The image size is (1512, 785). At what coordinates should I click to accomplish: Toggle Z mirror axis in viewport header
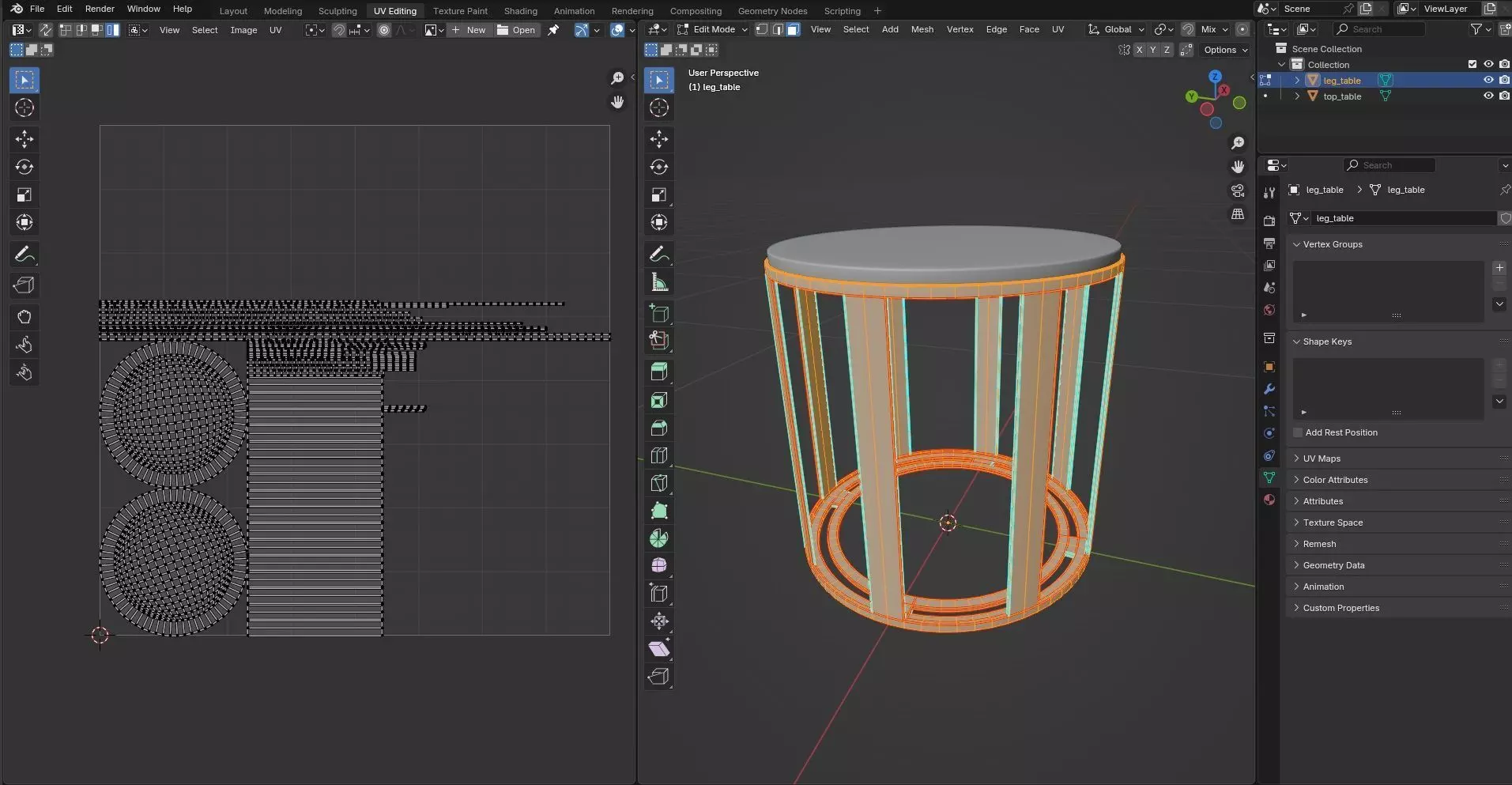1167,50
